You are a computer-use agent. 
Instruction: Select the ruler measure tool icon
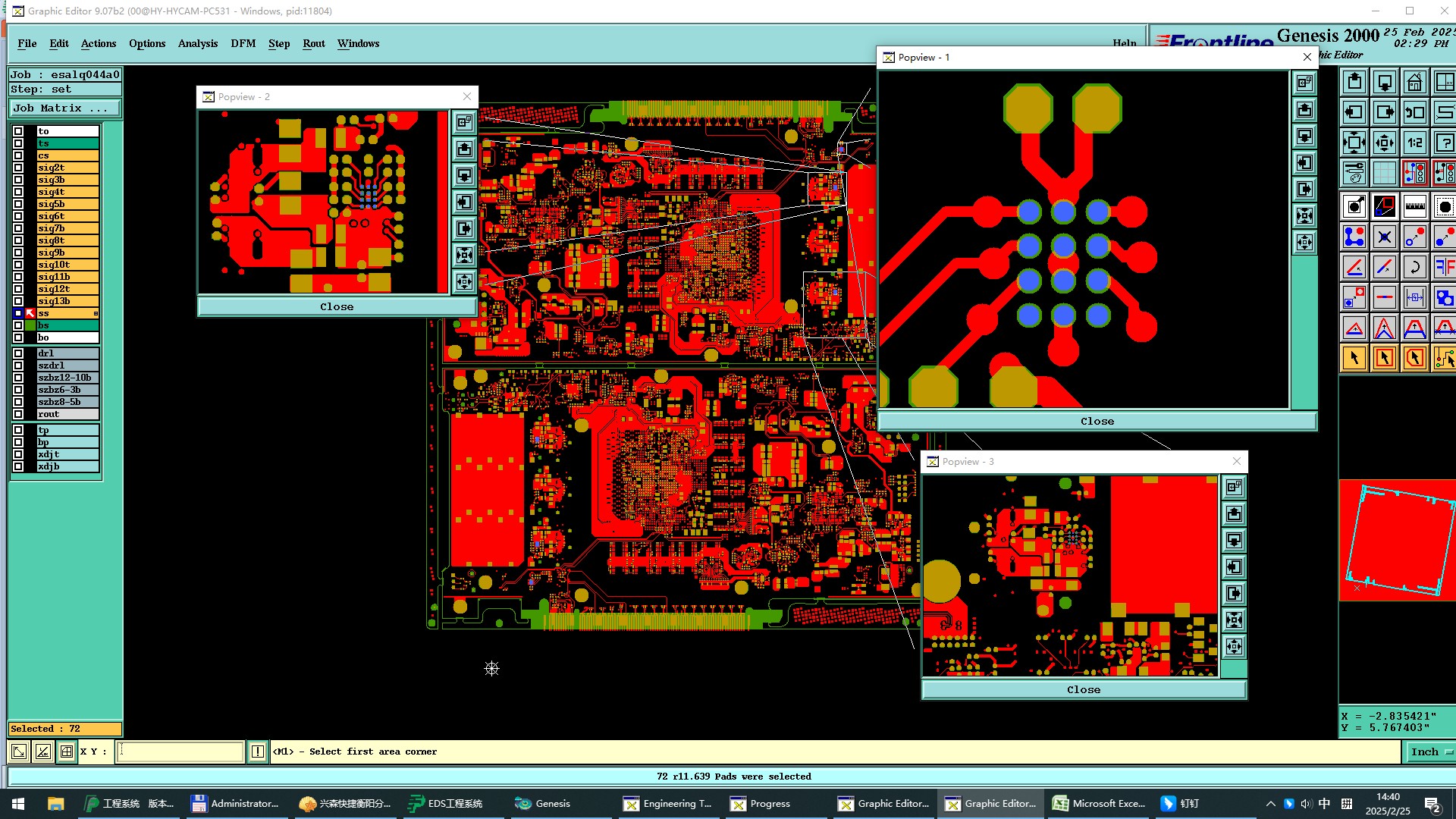1414,206
